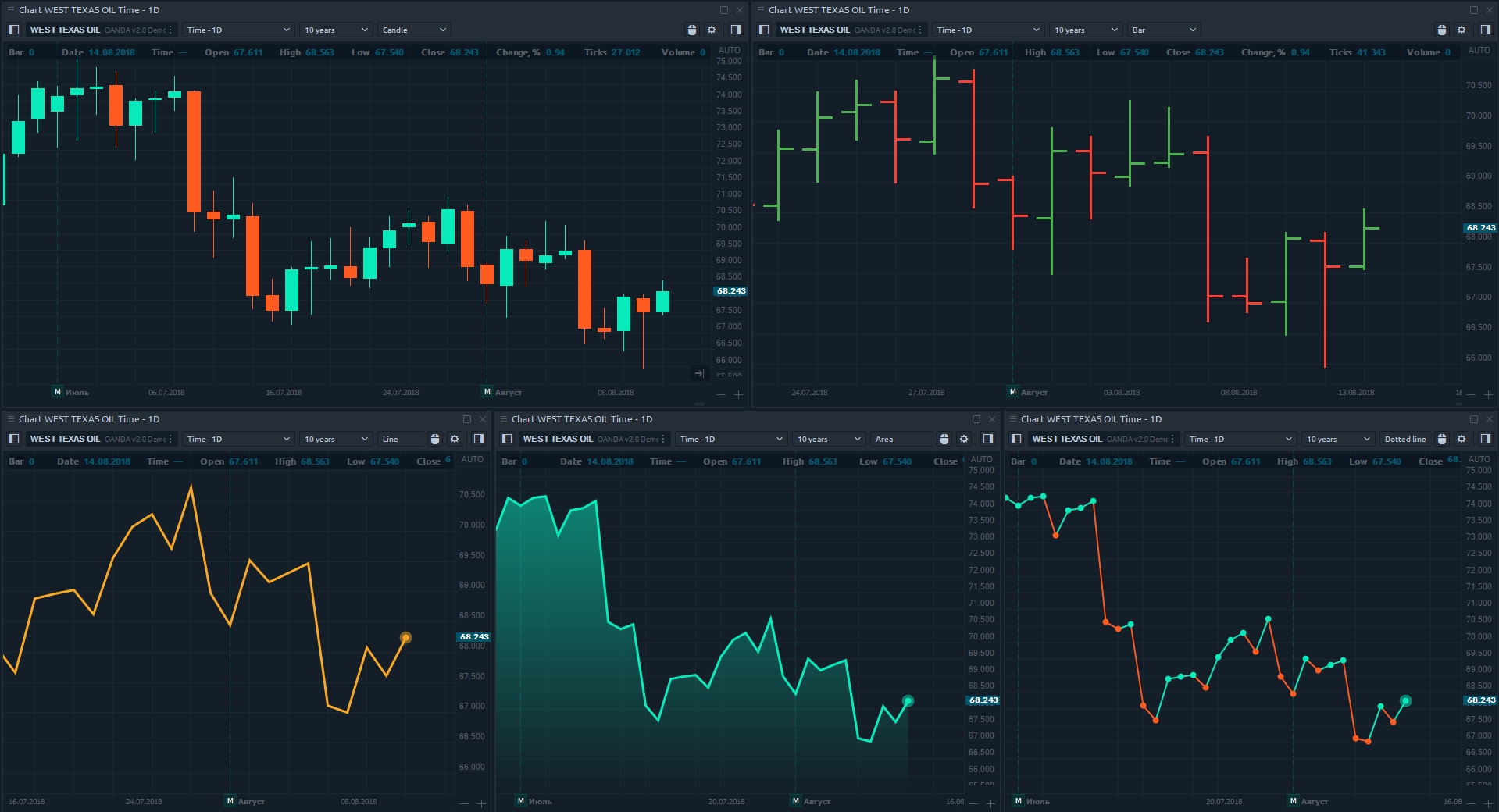The height and width of the screenshot is (812, 1499).
Task: Select WEST TEXAS OIL symbol in Dotted line chart
Action: [x=1067, y=439]
